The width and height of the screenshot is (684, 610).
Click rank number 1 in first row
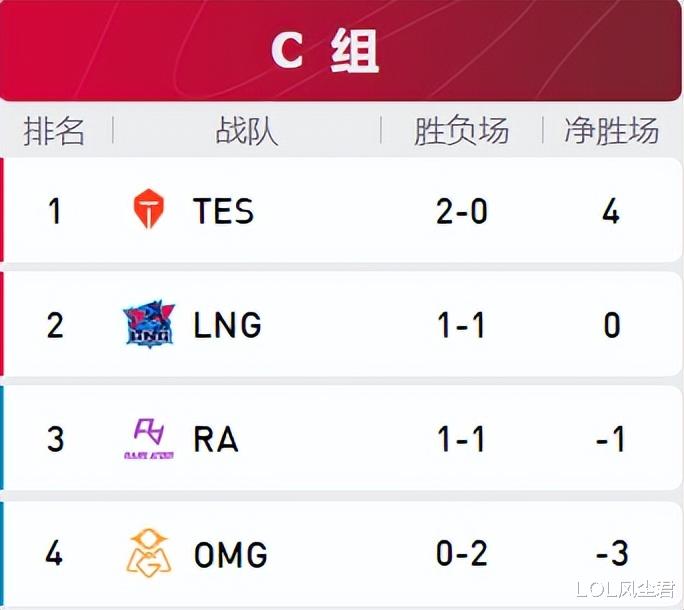tap(54, 211)
